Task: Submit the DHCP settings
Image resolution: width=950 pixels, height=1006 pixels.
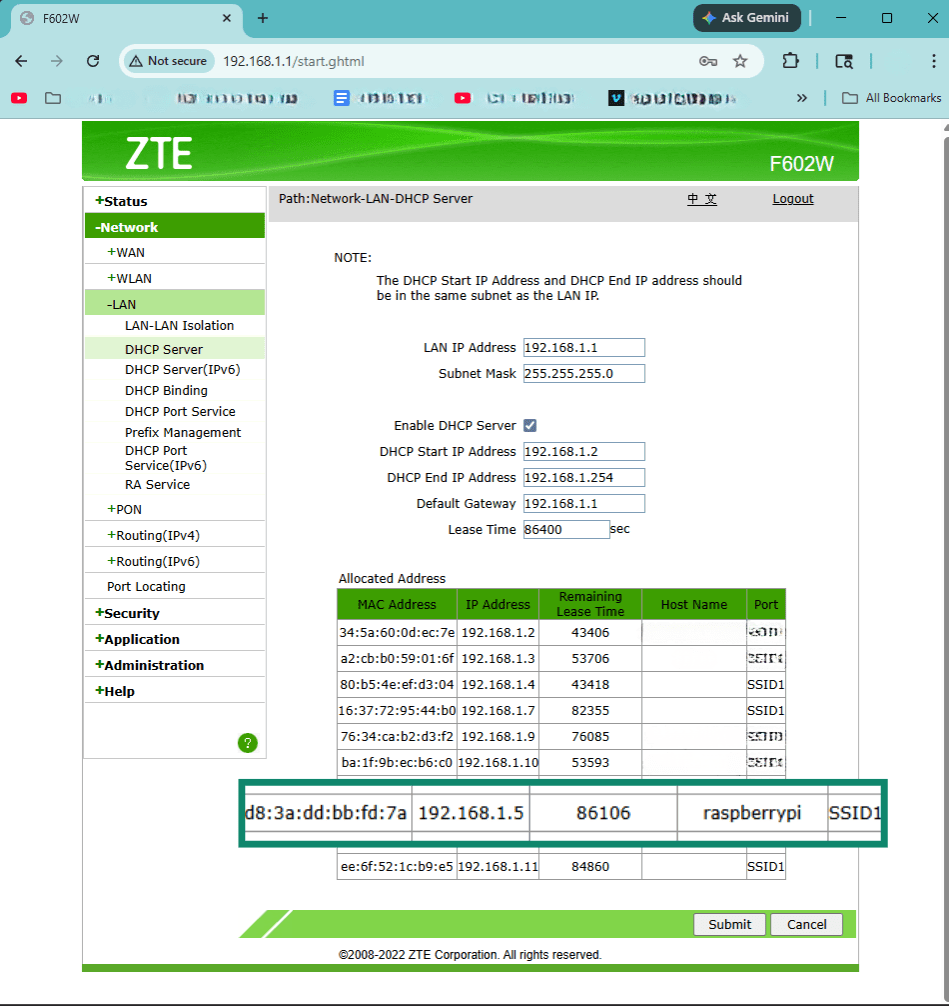Action: tap(729, 925)
